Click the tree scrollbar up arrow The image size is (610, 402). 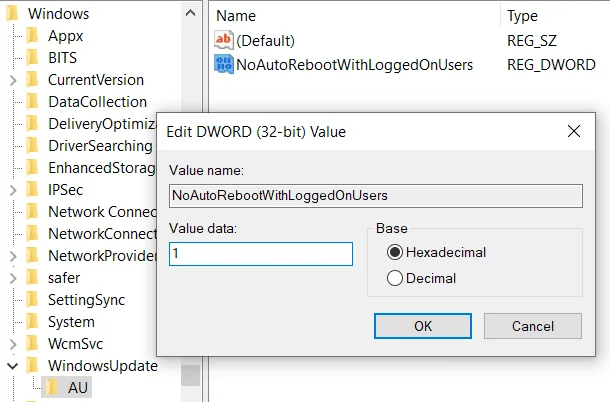(191, 13)
